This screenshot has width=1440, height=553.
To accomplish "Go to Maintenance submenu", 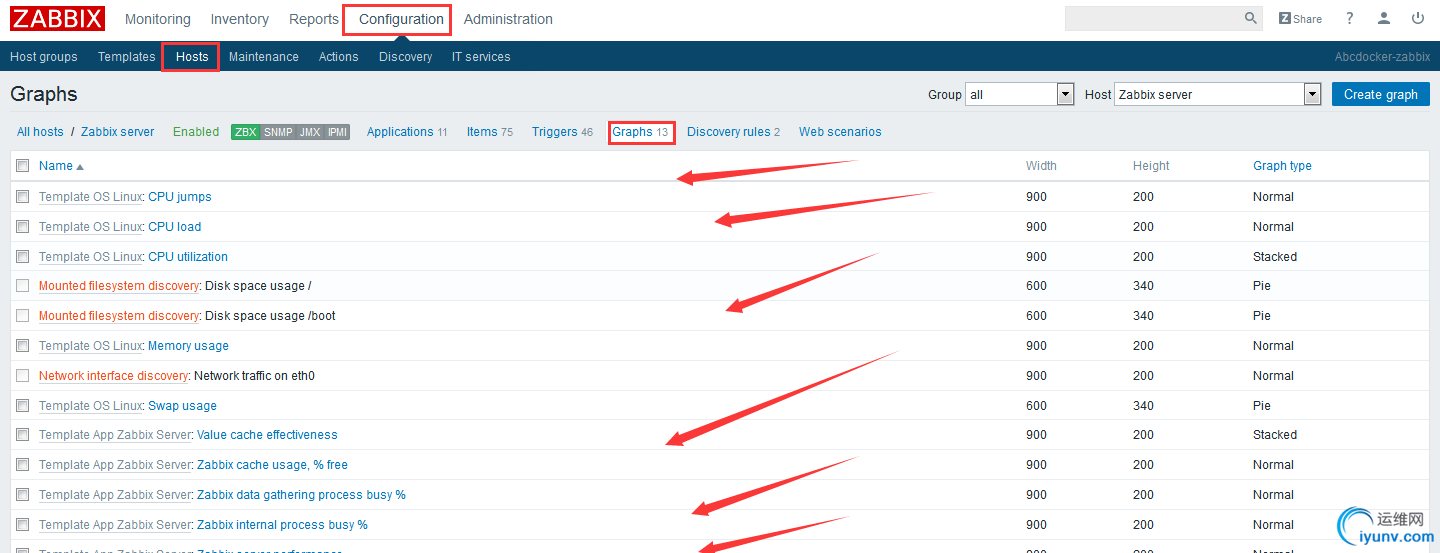I will tap(264, 57).
